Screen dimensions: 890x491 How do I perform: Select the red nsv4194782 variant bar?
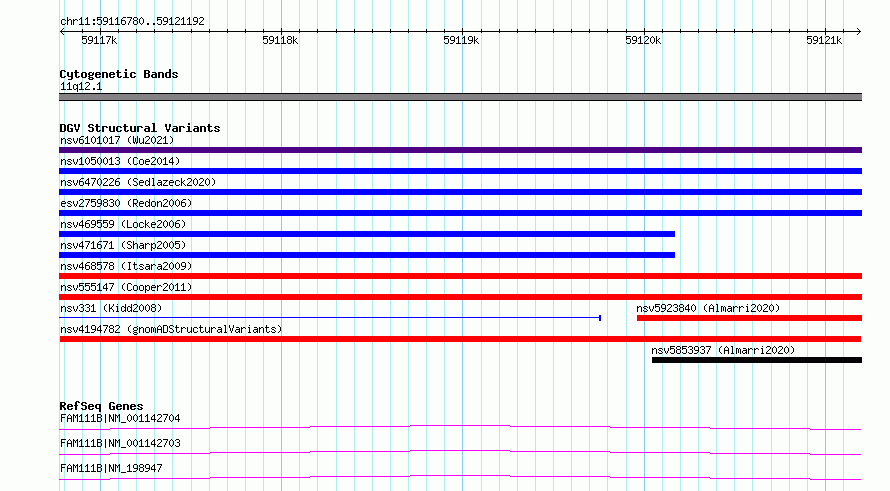click(460, 339)
